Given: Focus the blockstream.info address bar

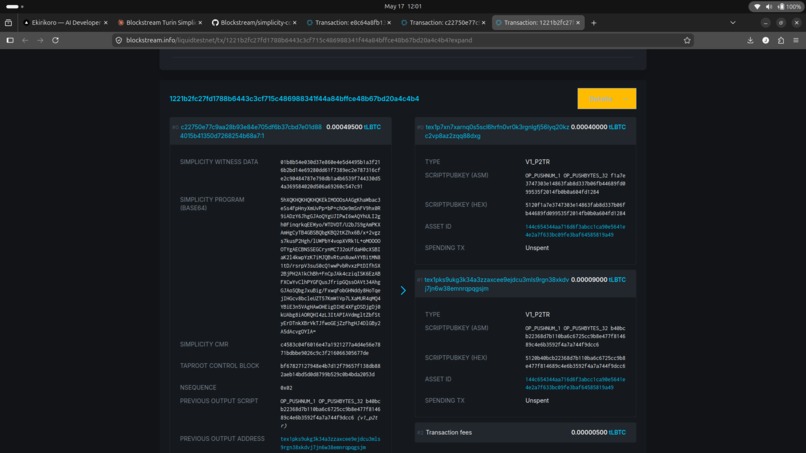Looking at the screenshot, I should point(401,40).
